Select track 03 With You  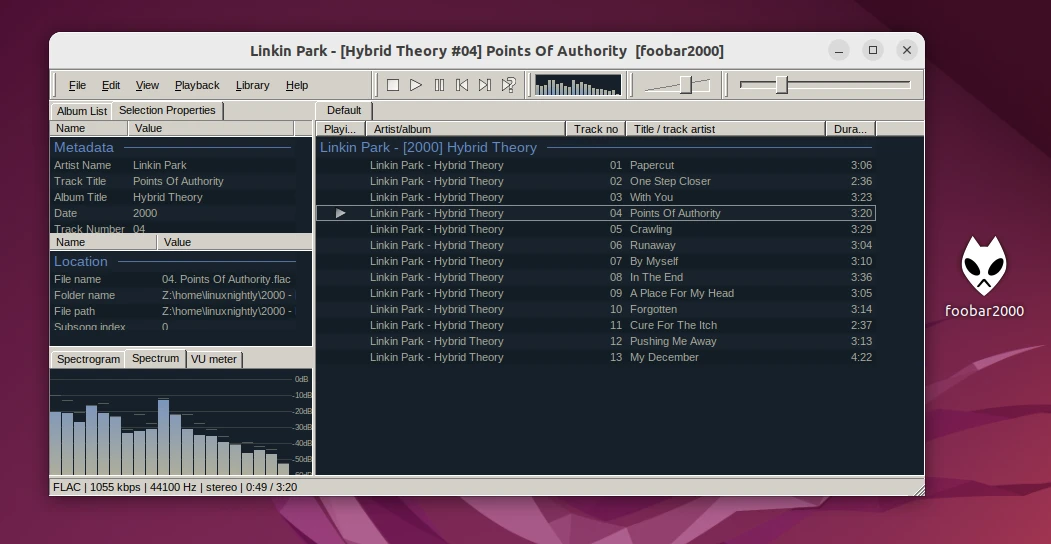595,197
